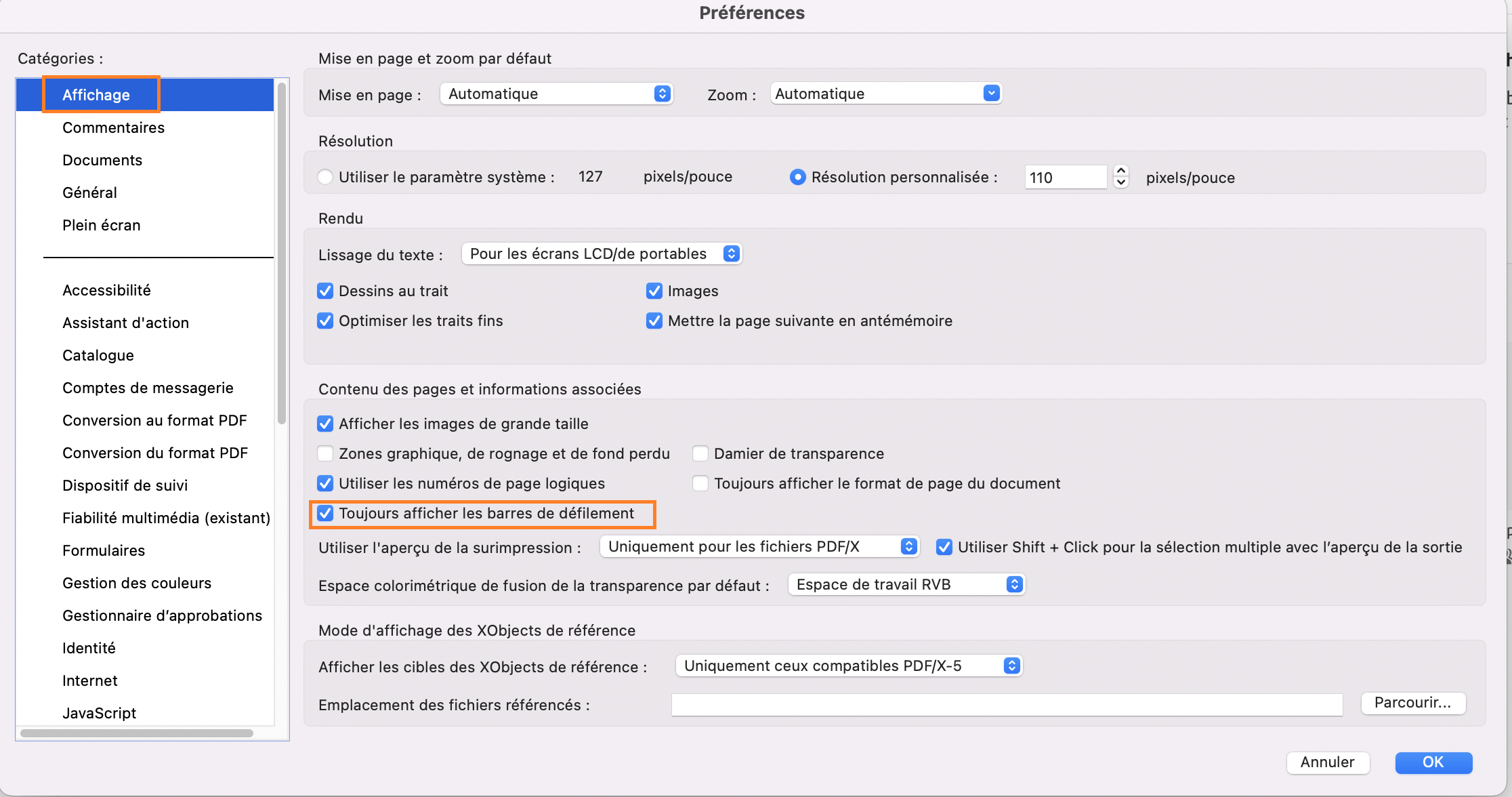
Task: Select the "Commentaires" category in the sidebar
Action: click(113, 127)
